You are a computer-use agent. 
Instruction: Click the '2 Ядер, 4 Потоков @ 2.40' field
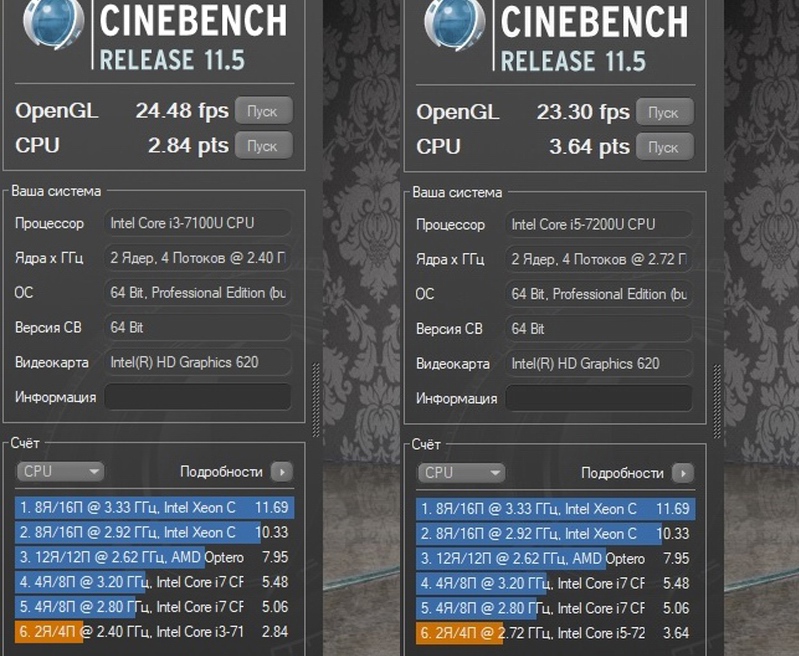tap(198, 258)
